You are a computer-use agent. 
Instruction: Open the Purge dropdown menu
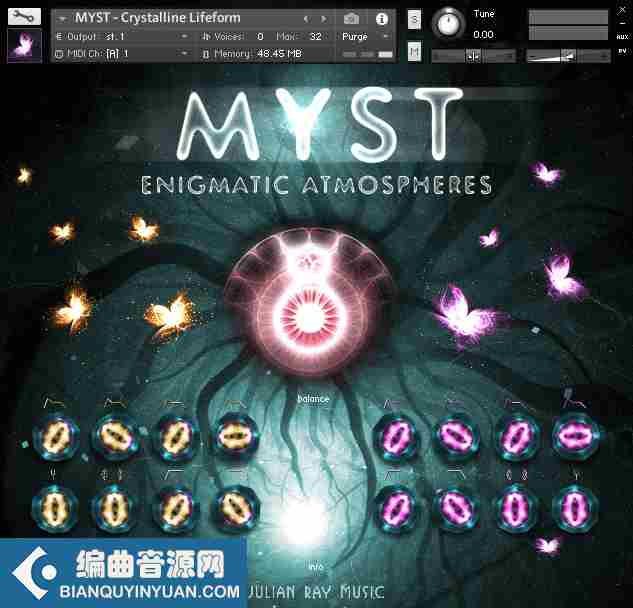(x=366, y=37)
